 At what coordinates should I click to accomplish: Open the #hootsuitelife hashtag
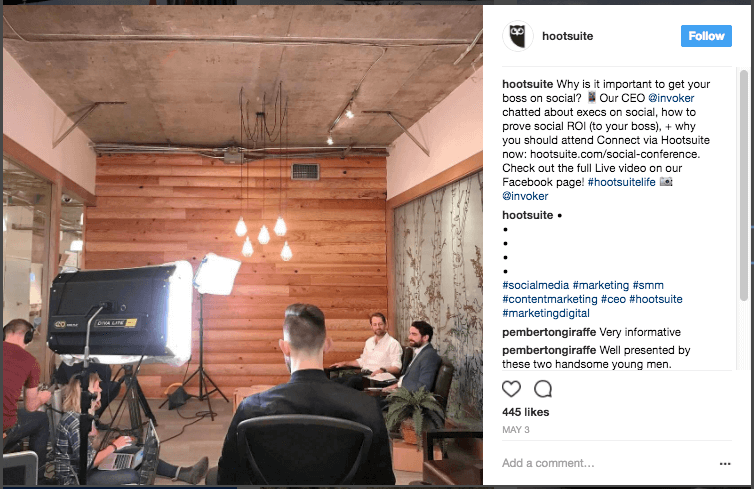(x=621, y=182)
